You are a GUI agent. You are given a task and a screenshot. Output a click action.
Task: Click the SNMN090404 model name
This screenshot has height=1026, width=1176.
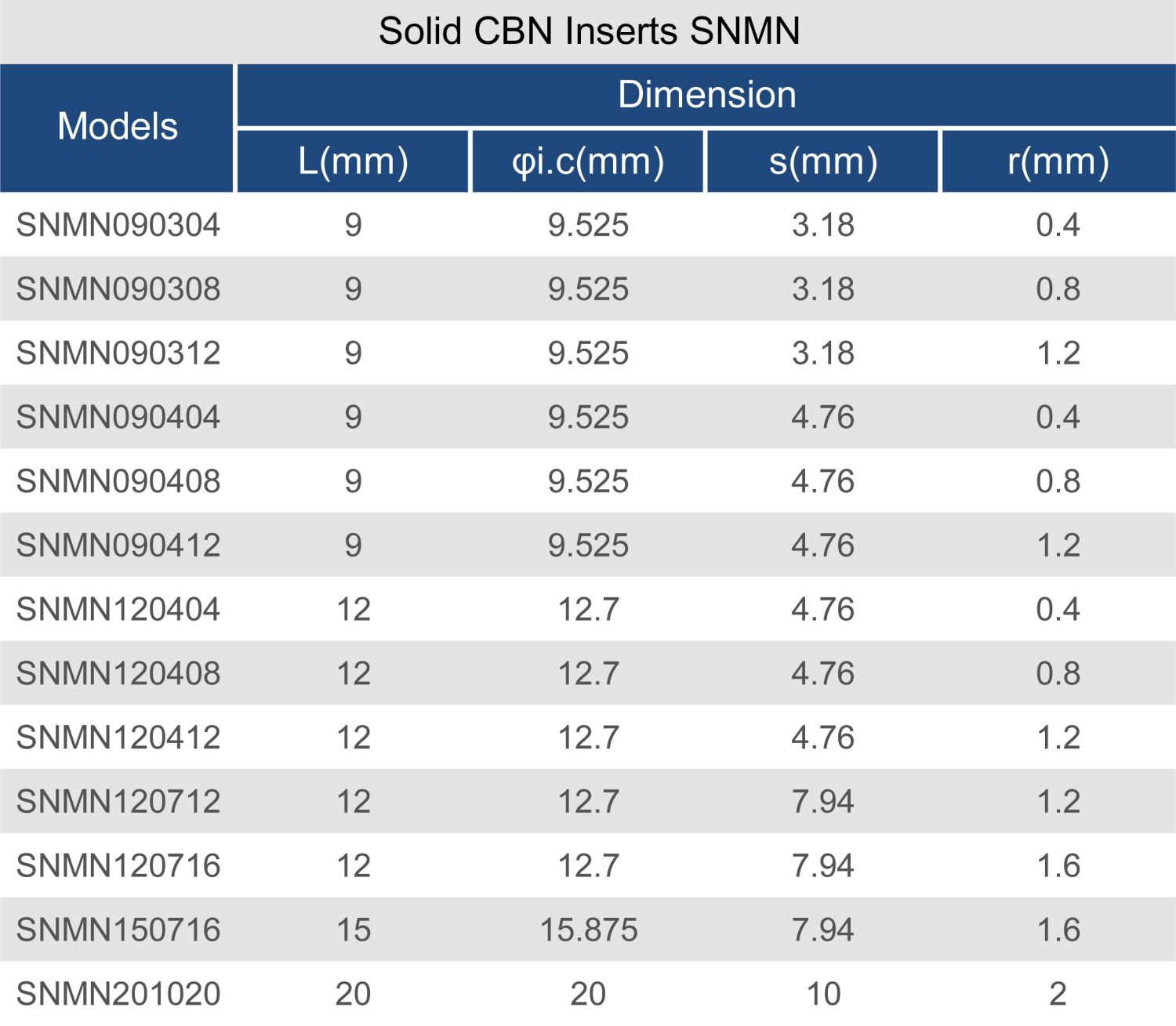[118, 417]
